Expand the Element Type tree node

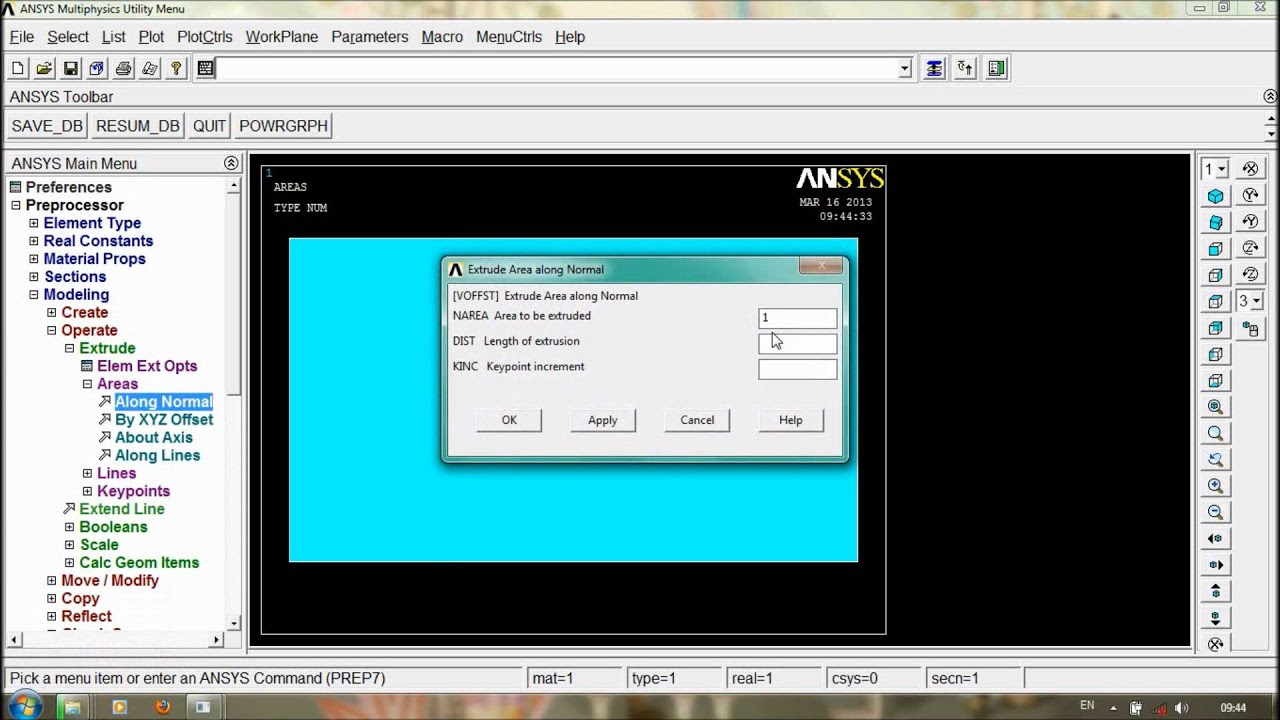click(x=34, y=223)
